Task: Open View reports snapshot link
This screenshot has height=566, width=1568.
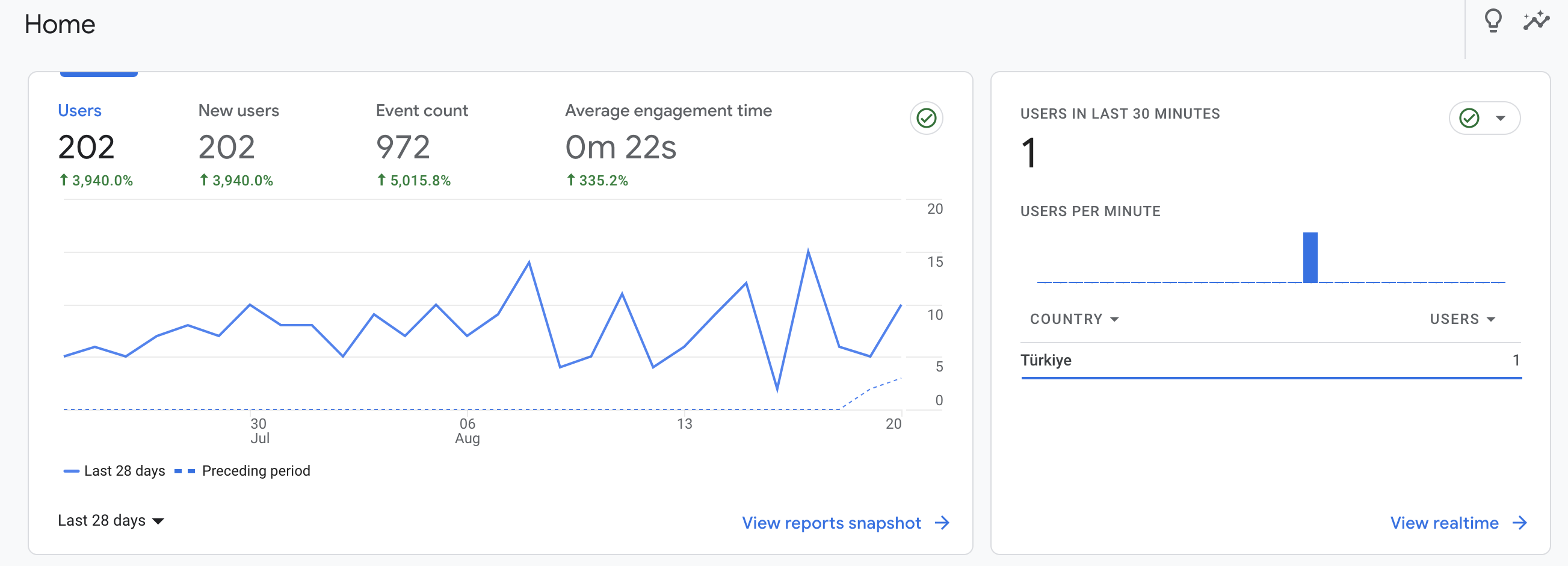Action: (x=831, y=523)
